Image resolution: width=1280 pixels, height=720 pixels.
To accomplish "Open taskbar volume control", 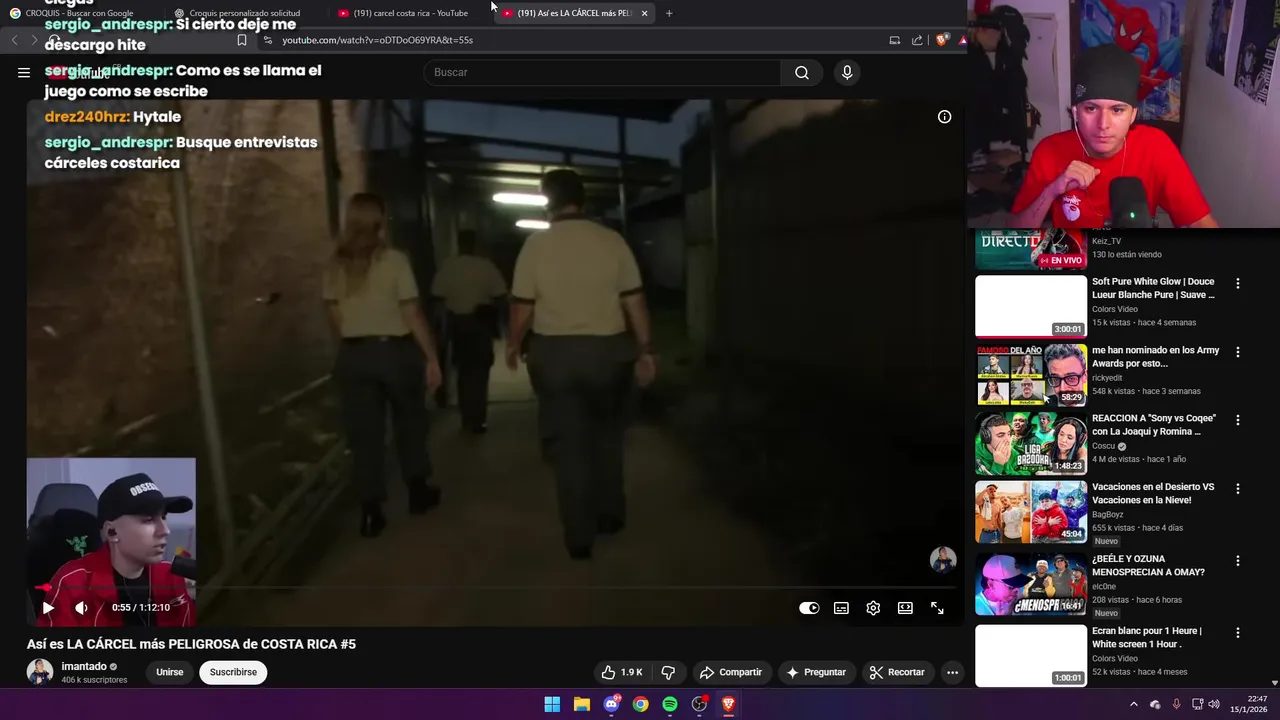I will [x=1214, y=704].
